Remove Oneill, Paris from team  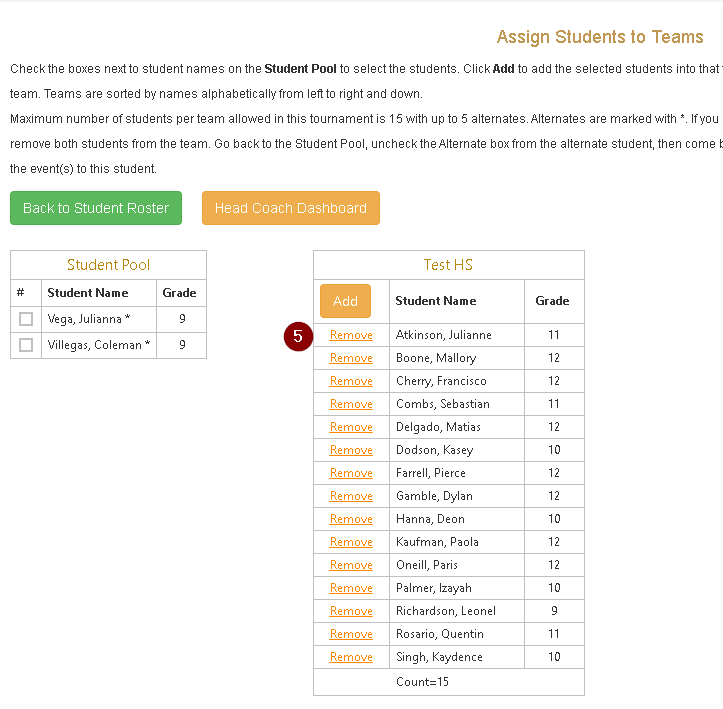[x=351, y=565]
